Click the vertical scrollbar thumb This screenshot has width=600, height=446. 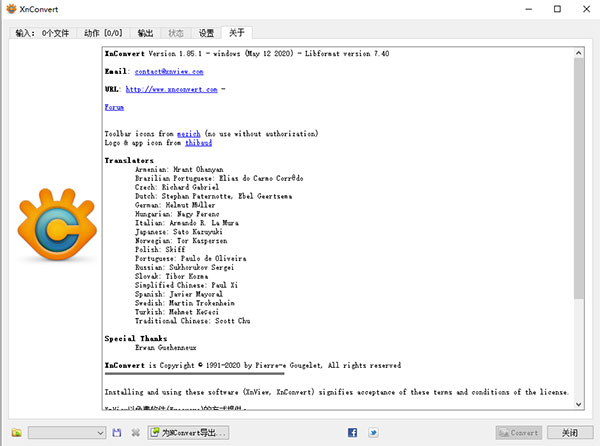click(x=579, y=178)
